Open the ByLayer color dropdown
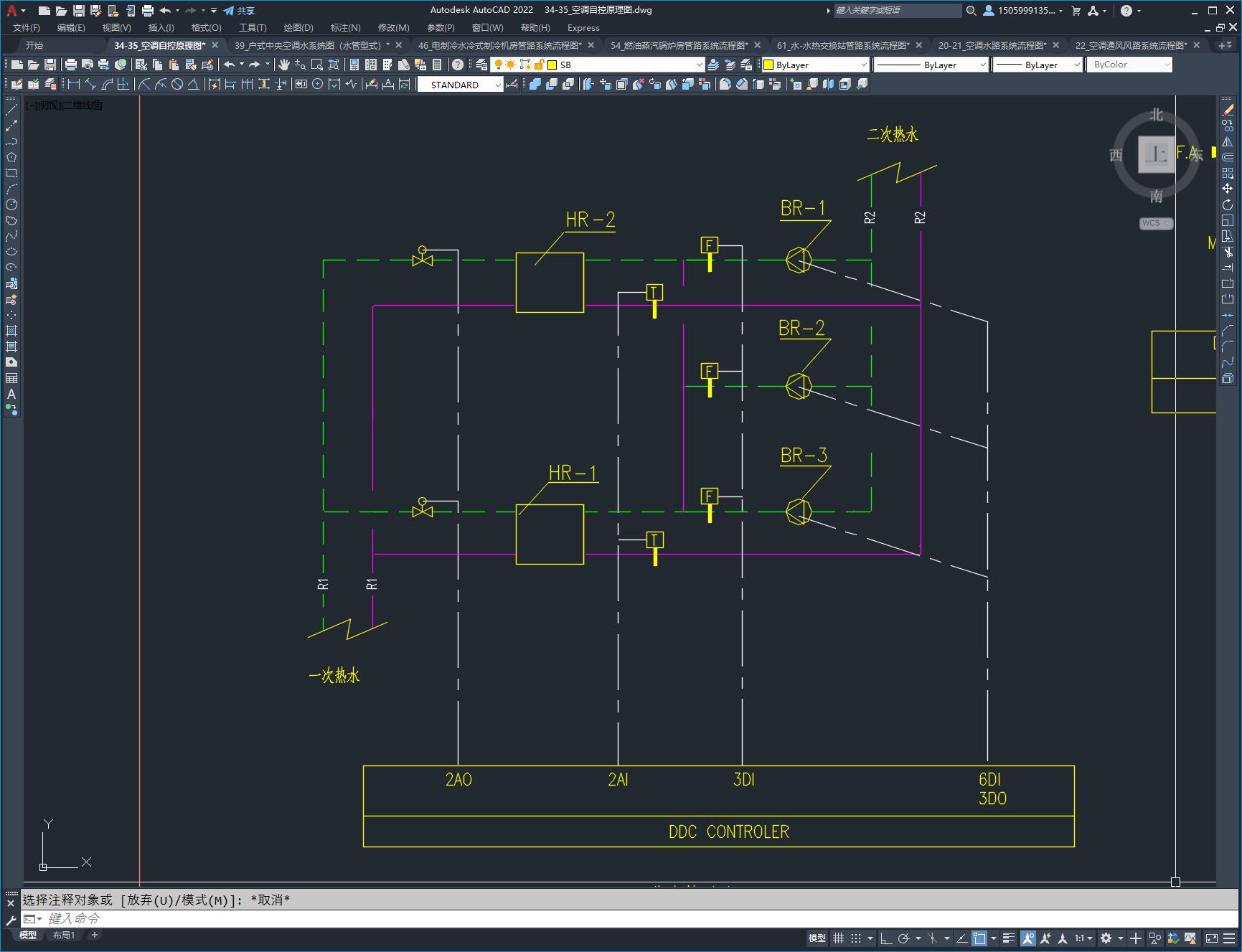This screenshot has width=1242, height=952. pos(863,65)
